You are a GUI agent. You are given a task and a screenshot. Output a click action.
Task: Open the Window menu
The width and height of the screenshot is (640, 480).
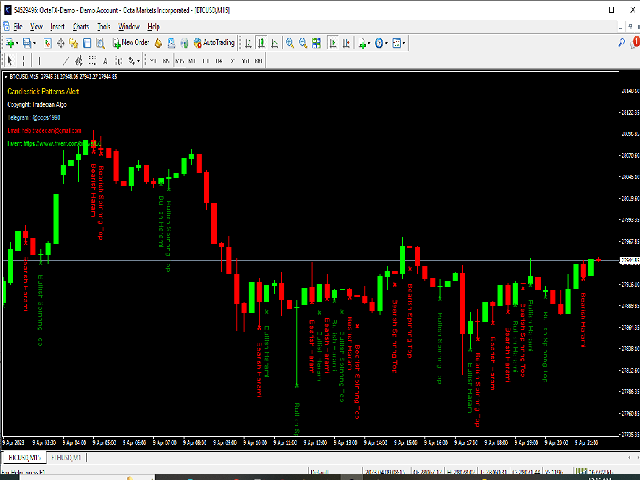(x=129, y=27)
